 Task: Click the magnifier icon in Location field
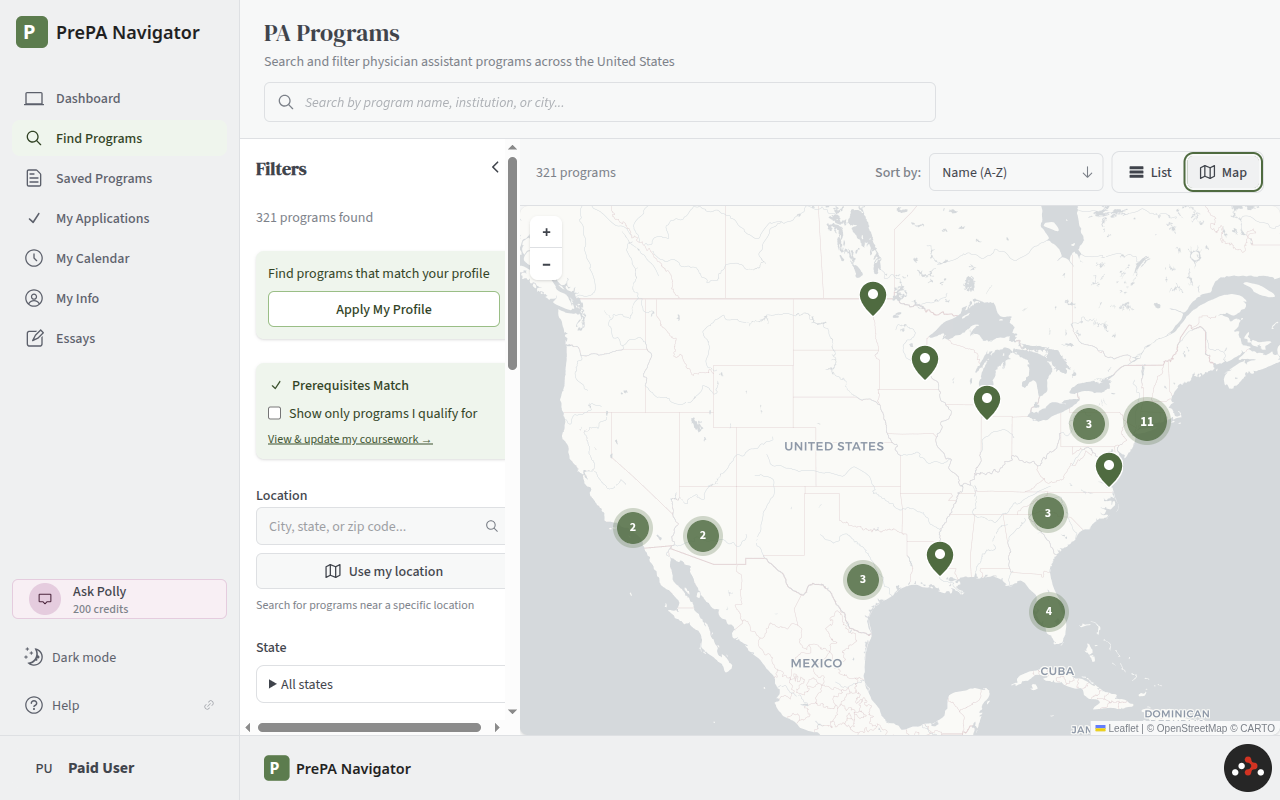(491, 526)
